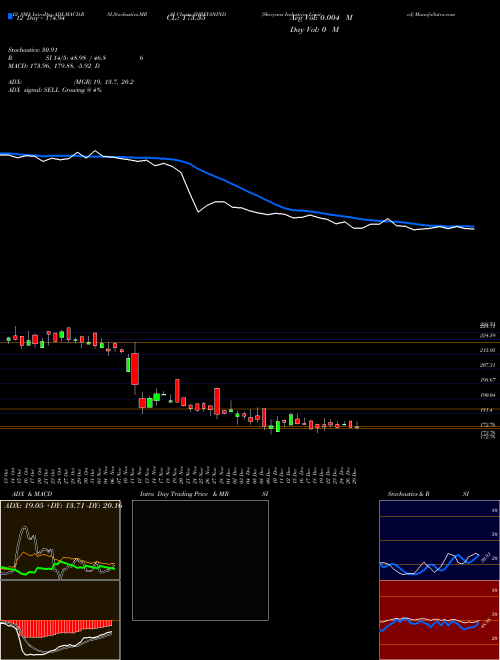This screenshot has height=660, width=500.
Task: Click the 224.39 price axis label
Action: click(488, 335)
